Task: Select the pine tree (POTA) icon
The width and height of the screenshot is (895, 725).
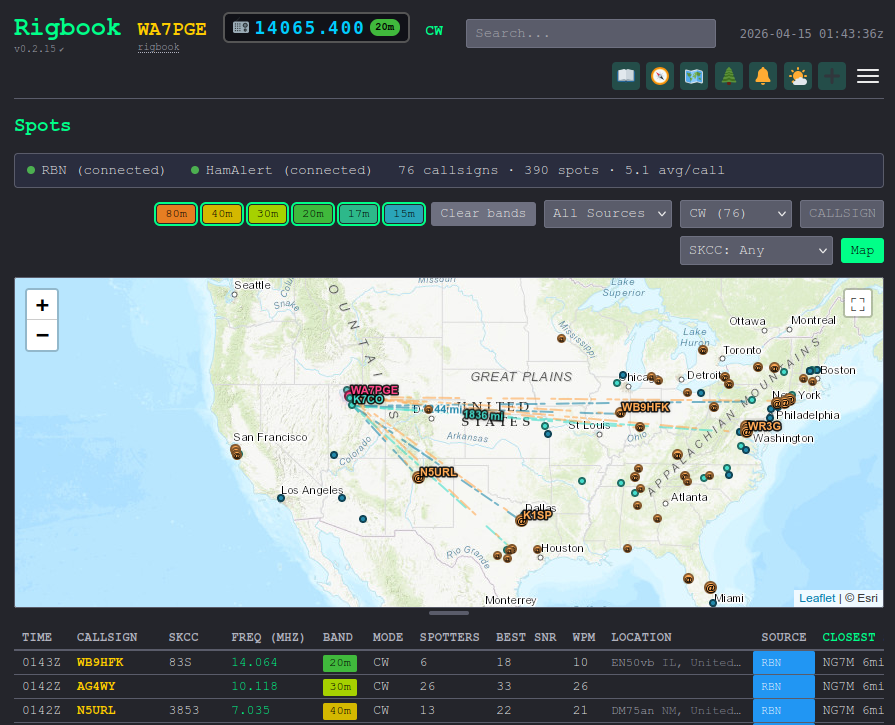Action: tap(728, 75)
